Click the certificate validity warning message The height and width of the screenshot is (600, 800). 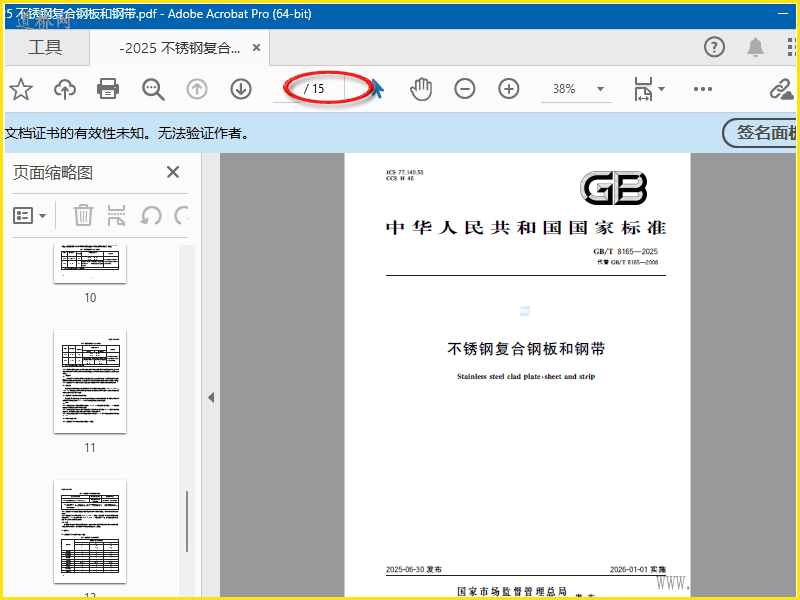click(128, 133)
